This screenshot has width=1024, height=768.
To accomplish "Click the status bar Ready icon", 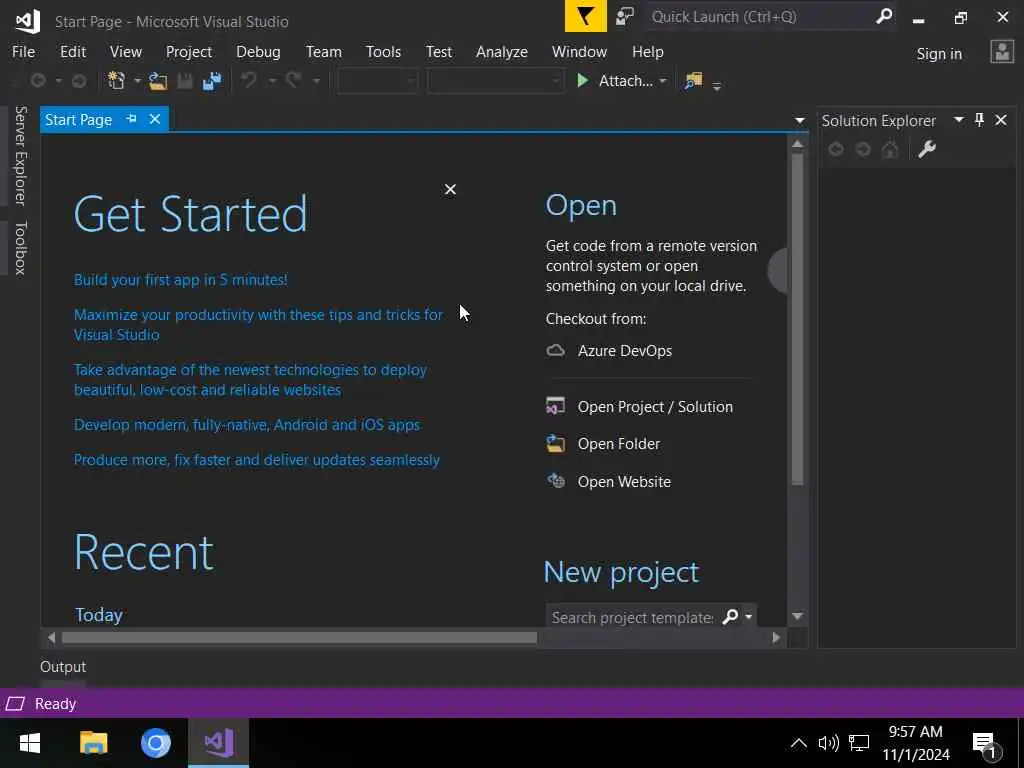I will point(15,703).
